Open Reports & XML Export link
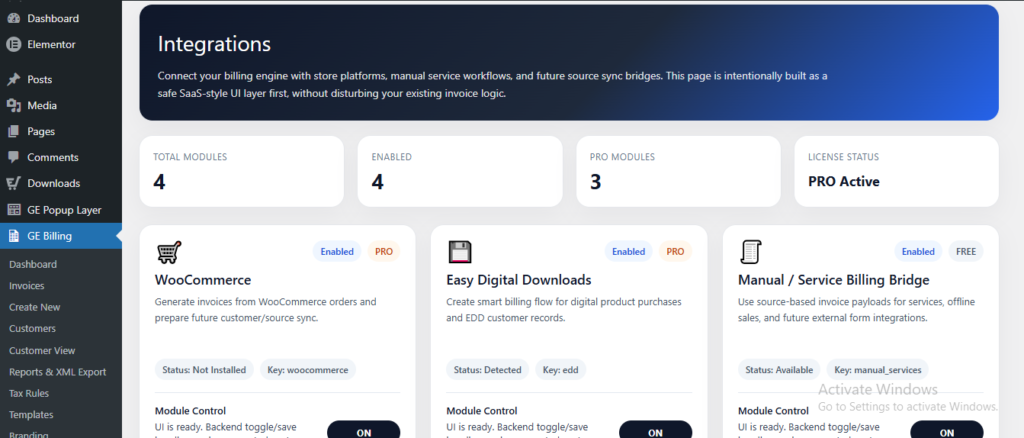Screen dimensions: 1024x438 coord(57,372)
